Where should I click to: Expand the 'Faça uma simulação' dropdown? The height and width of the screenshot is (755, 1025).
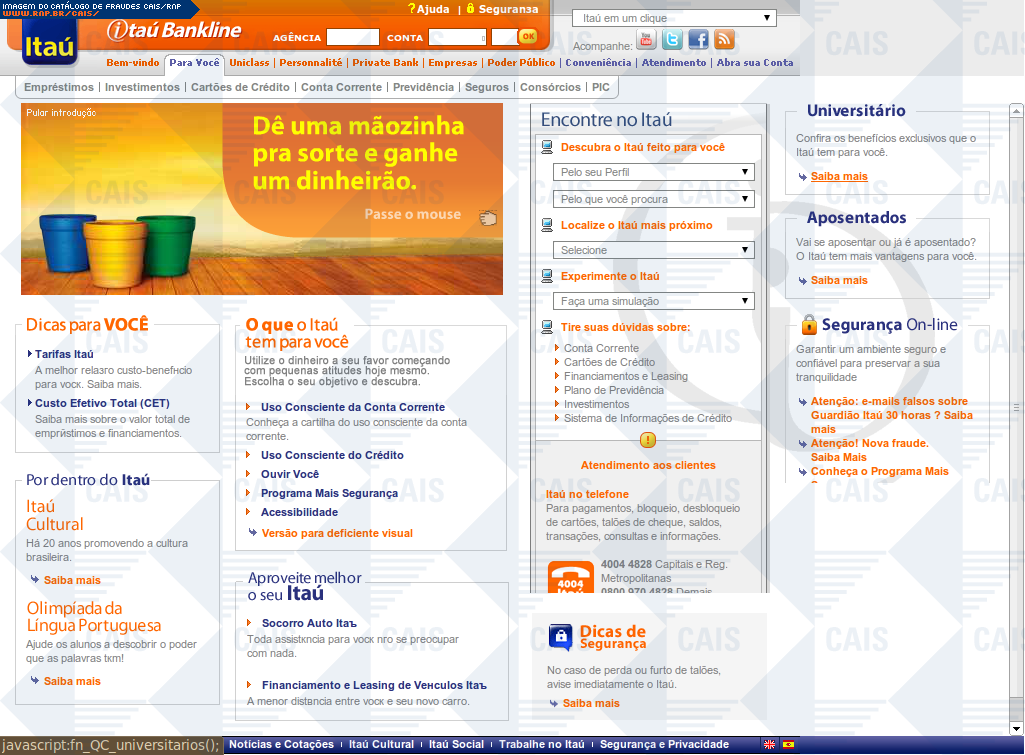click(653, 301)
